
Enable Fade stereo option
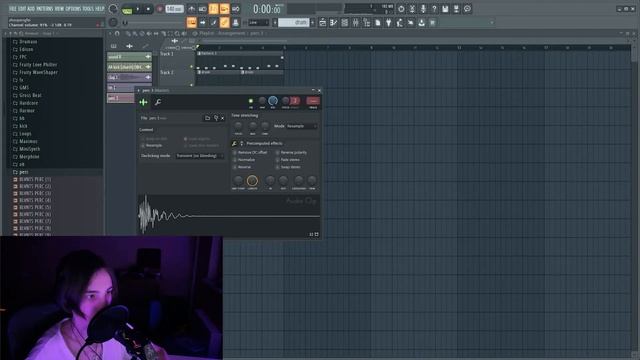pos(288,160)
